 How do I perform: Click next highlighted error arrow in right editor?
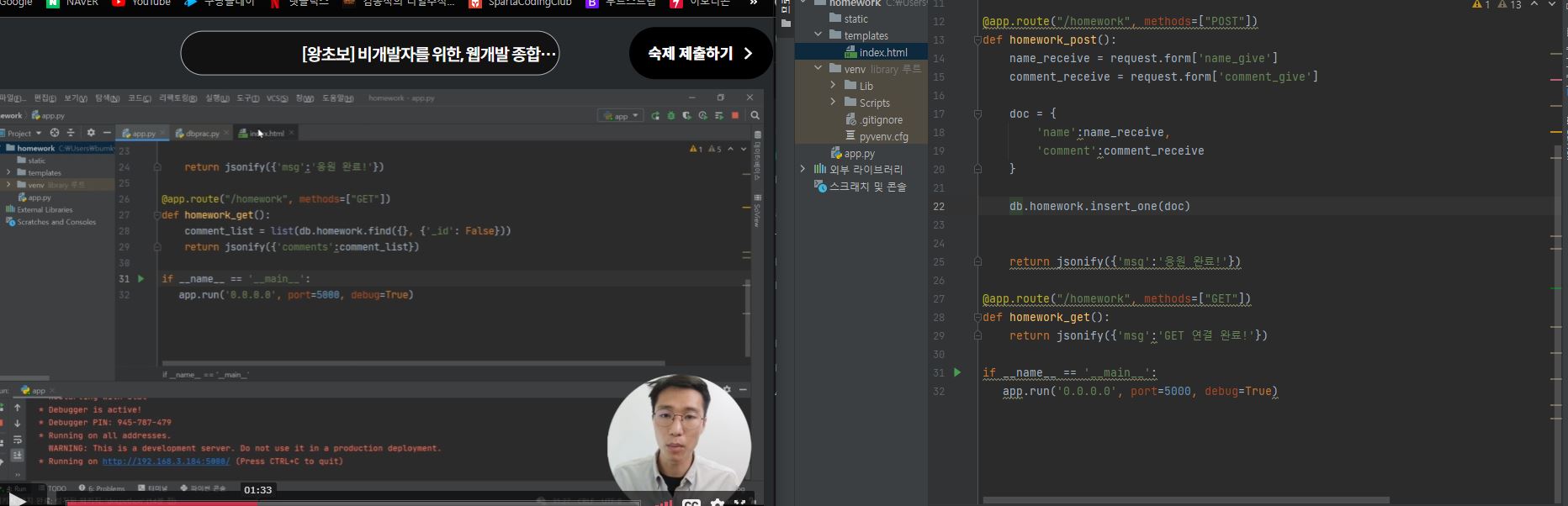point(1552,4)
